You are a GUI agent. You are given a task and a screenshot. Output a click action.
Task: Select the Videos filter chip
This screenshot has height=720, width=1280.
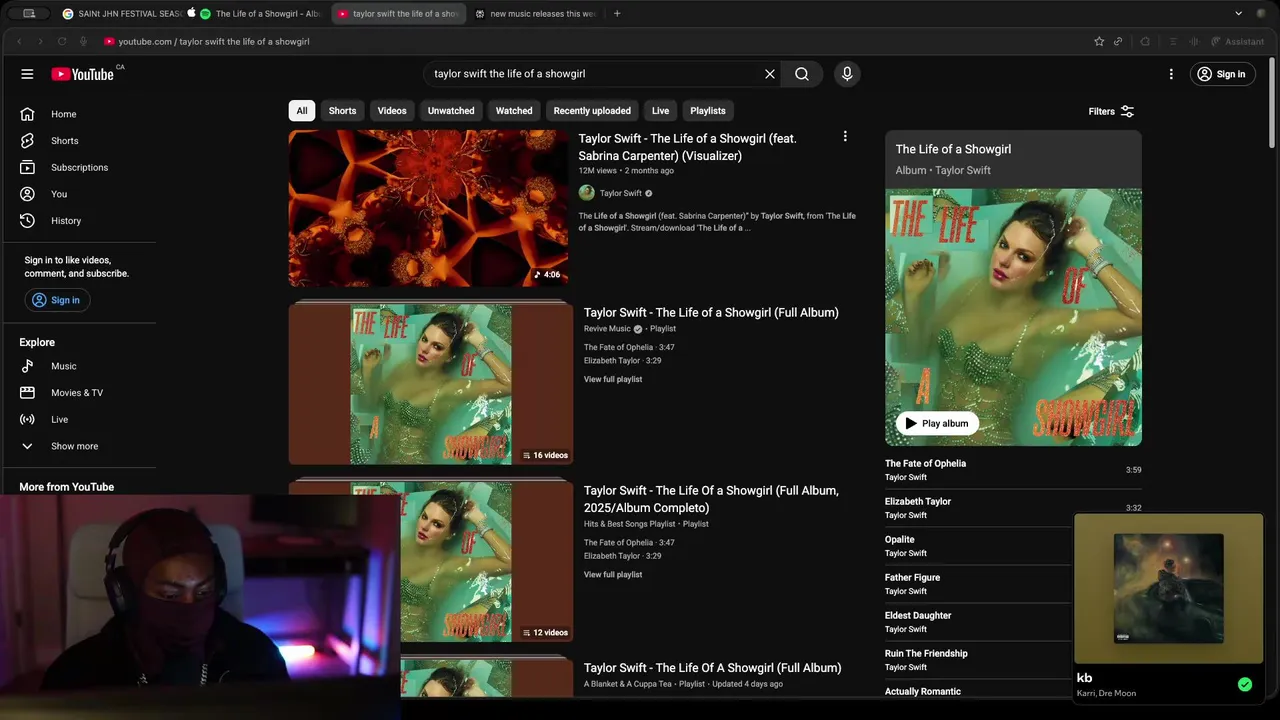392,111
